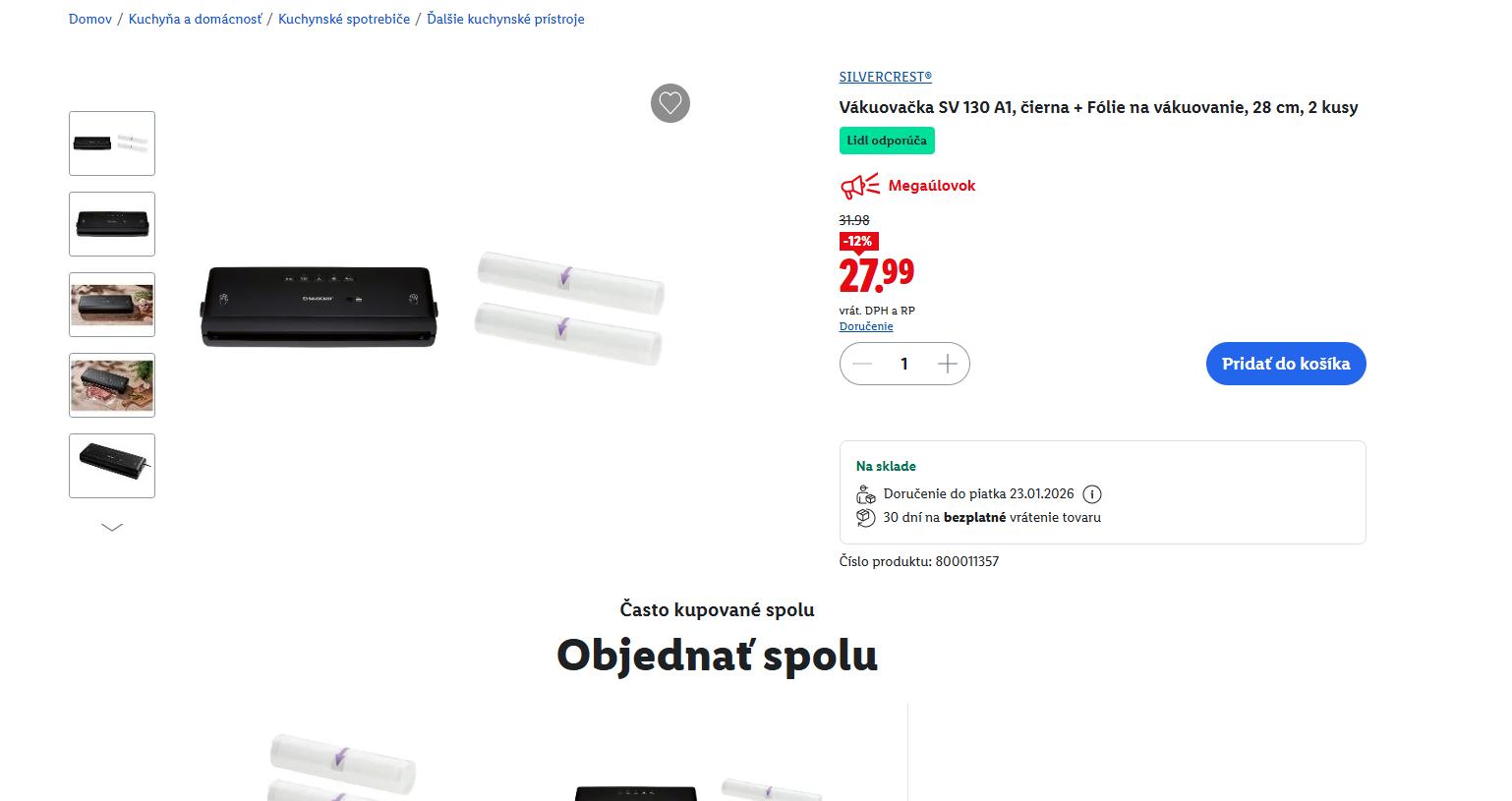Open Ďalšie kuchynské prístroje breadcrumb

(x=505, y=19)
